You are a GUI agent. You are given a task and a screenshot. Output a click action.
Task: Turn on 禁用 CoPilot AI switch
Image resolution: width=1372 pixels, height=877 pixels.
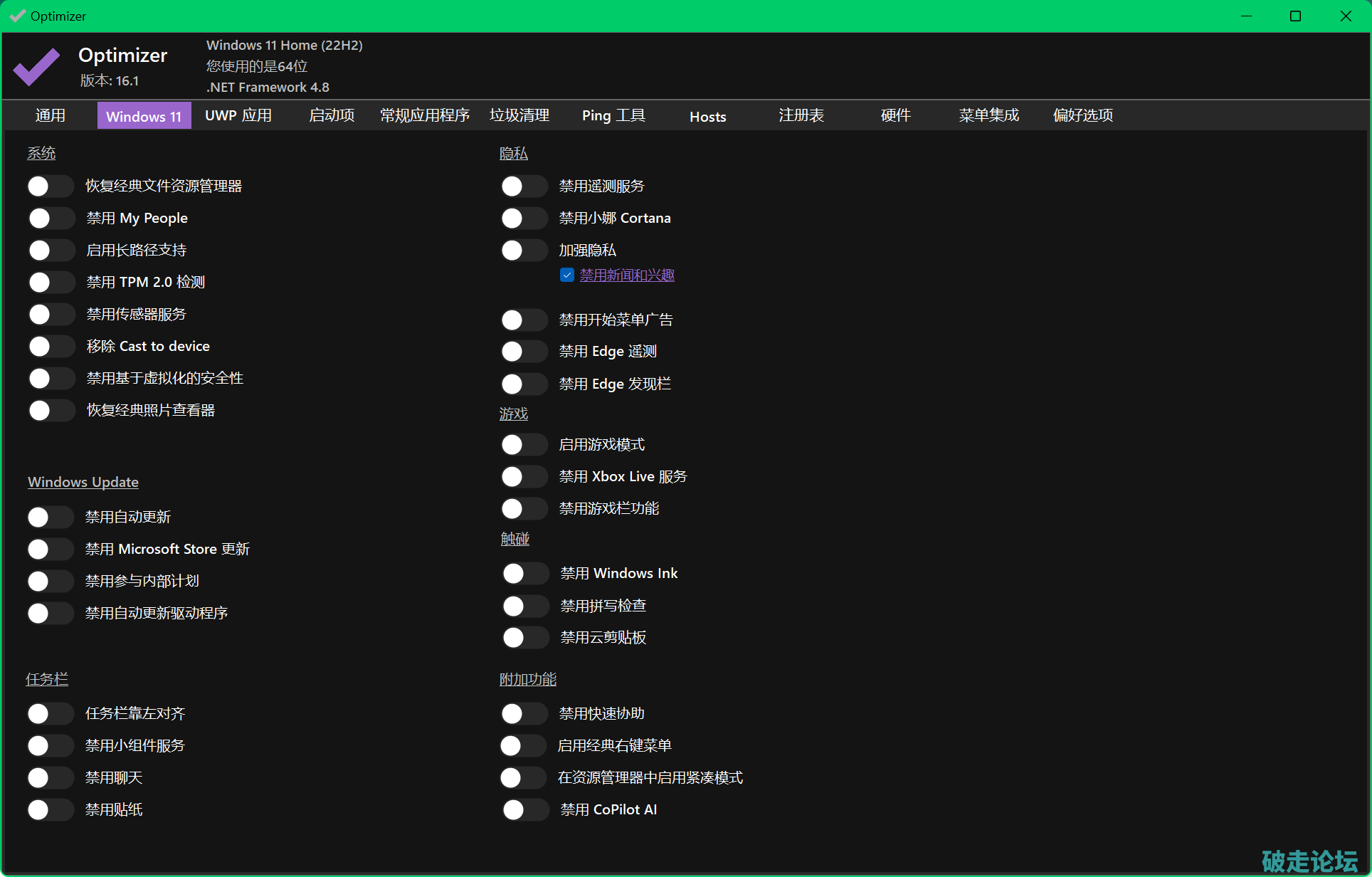click(x=525, y=810)
